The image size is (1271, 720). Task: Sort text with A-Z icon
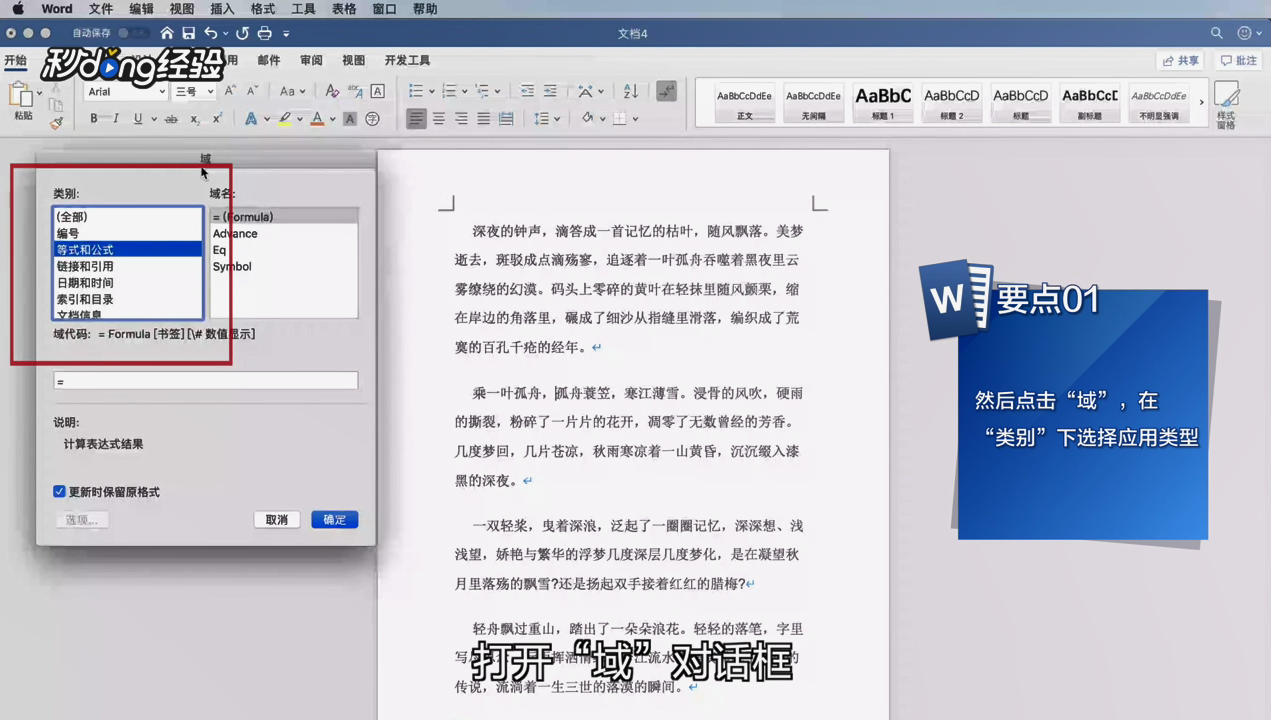[x=631, y=91]
